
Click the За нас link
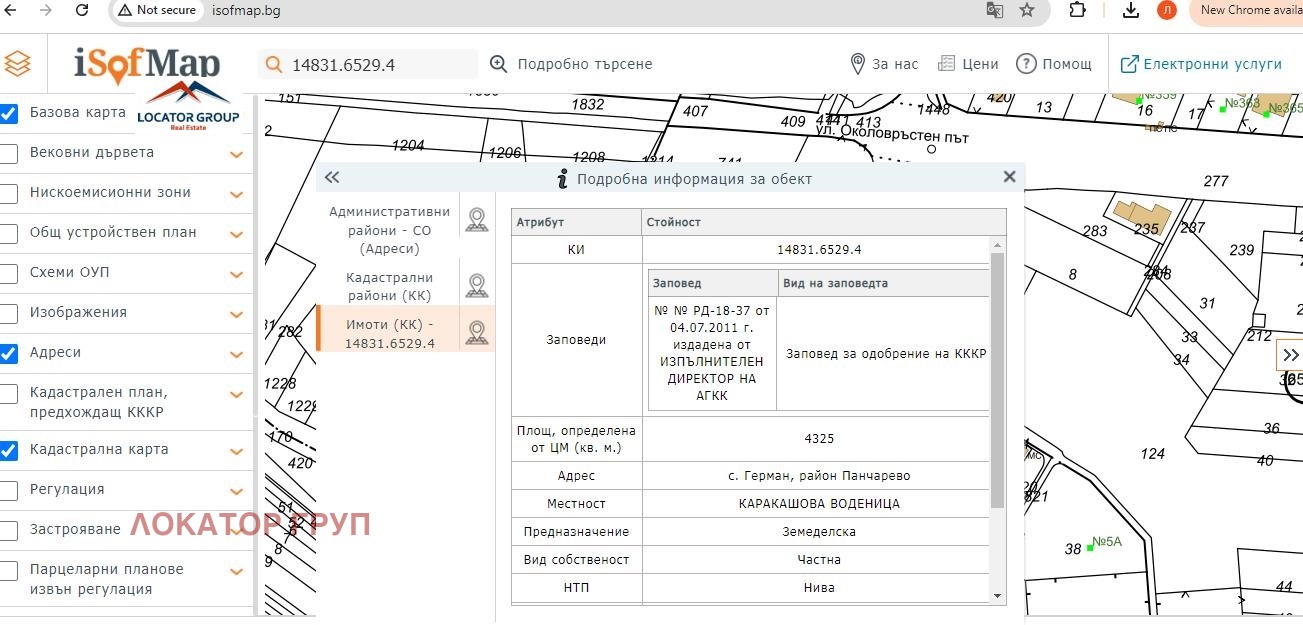point(884,64)
